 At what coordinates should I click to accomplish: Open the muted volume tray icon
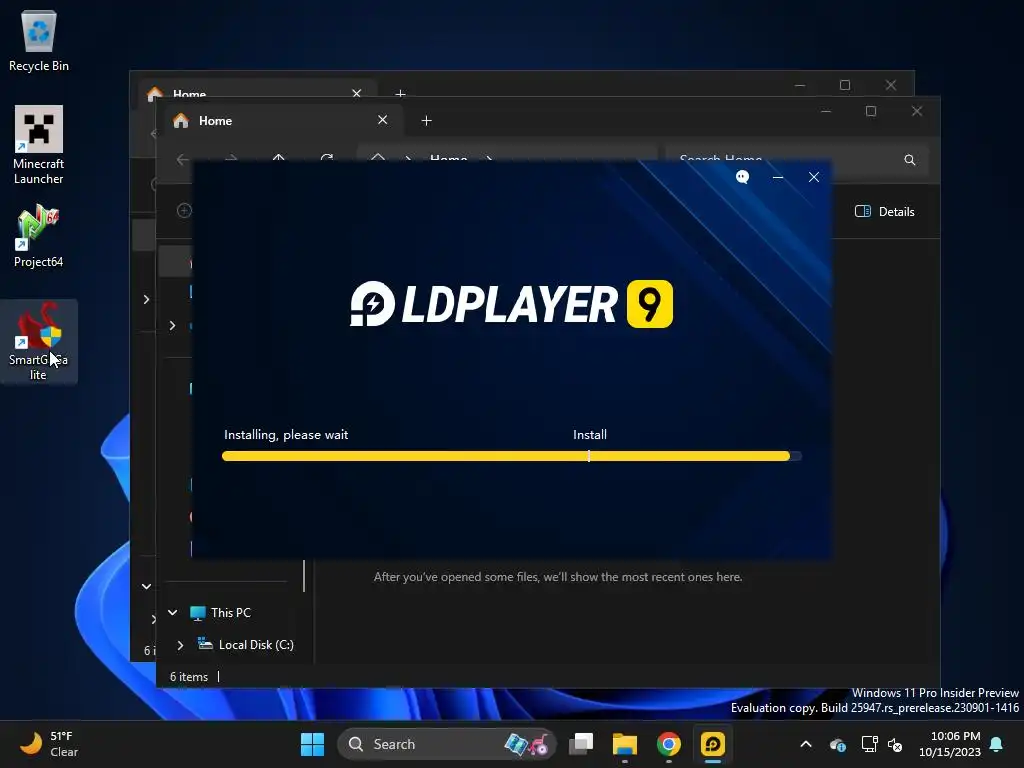point(895,744)
